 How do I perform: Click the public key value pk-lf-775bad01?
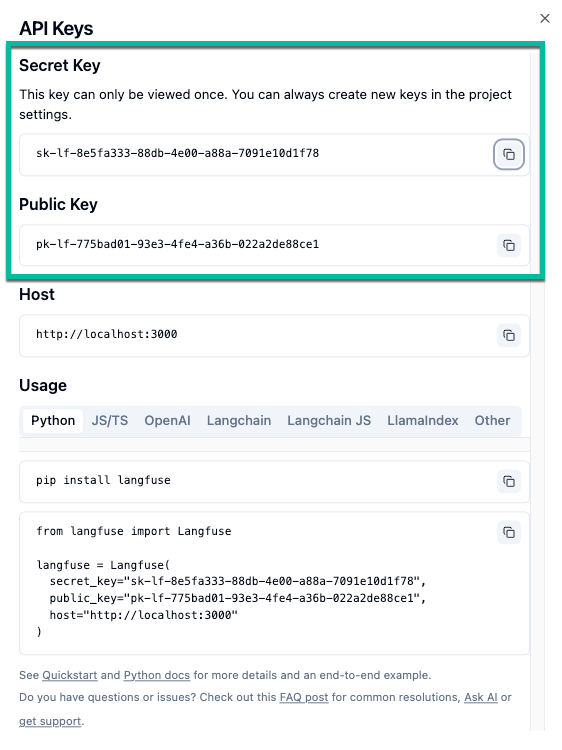click(177, 244)
